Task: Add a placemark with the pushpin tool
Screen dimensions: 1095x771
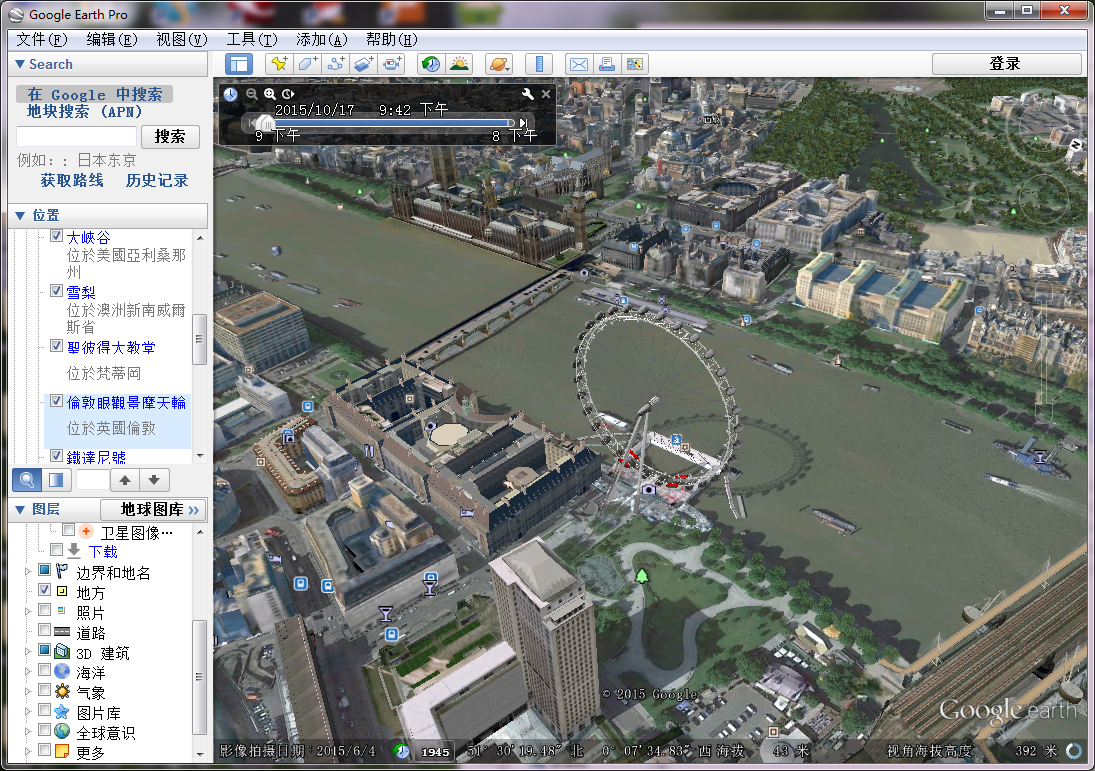Action: click(279, 64)
